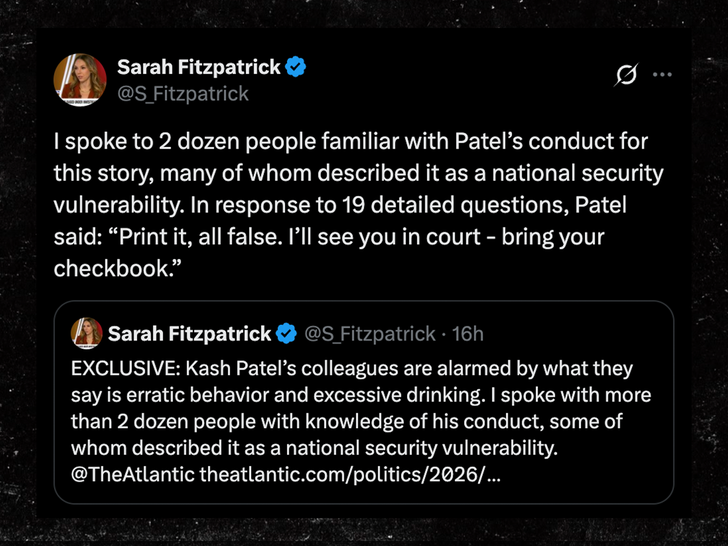728x546 pixels.
Task: Open the quoted tweet's 16h timestamp
Action: pos(468,333)
